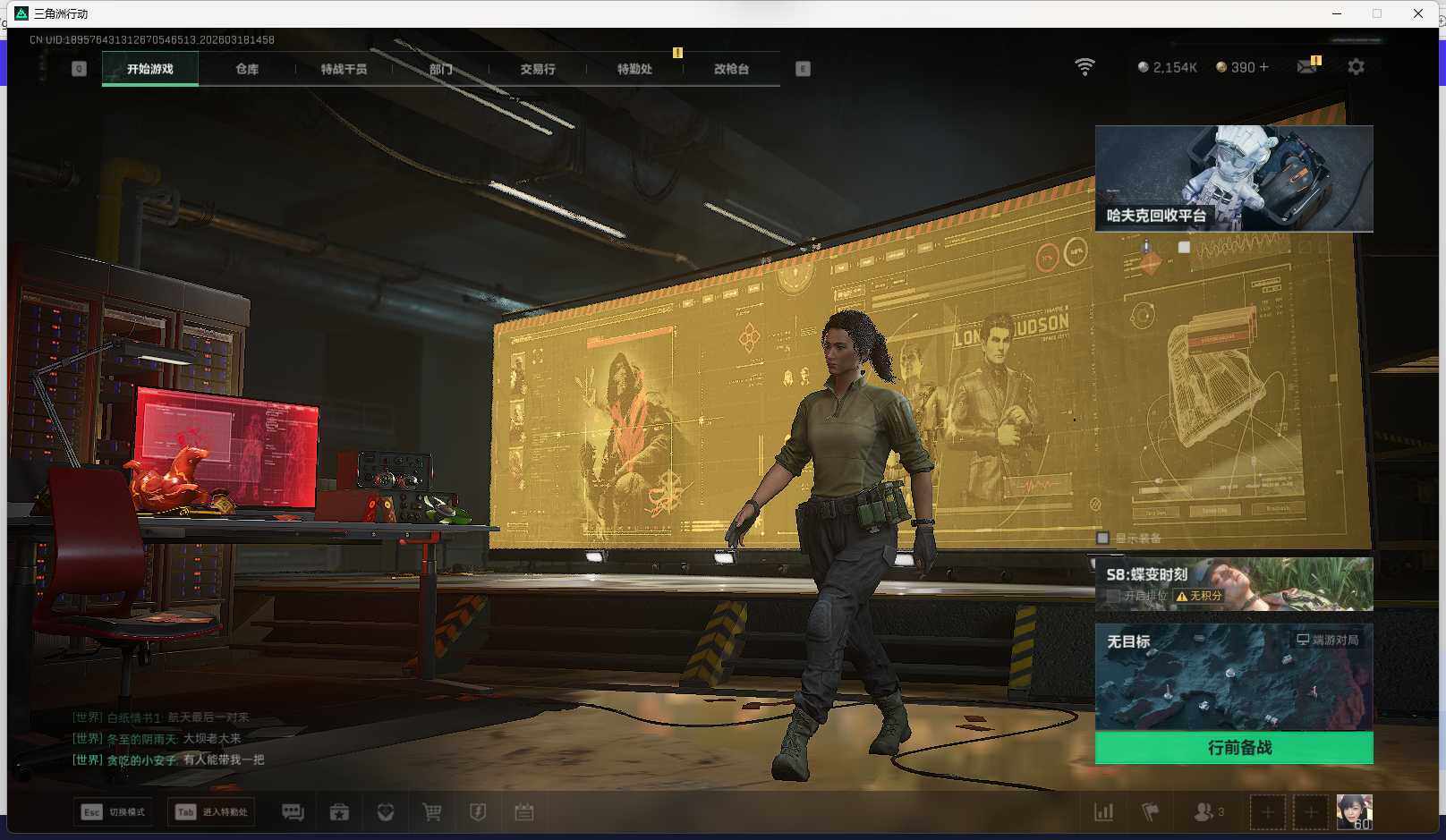Click the 无积分 warning label
Screen dimensions: 1446x840
point(1199,596)
